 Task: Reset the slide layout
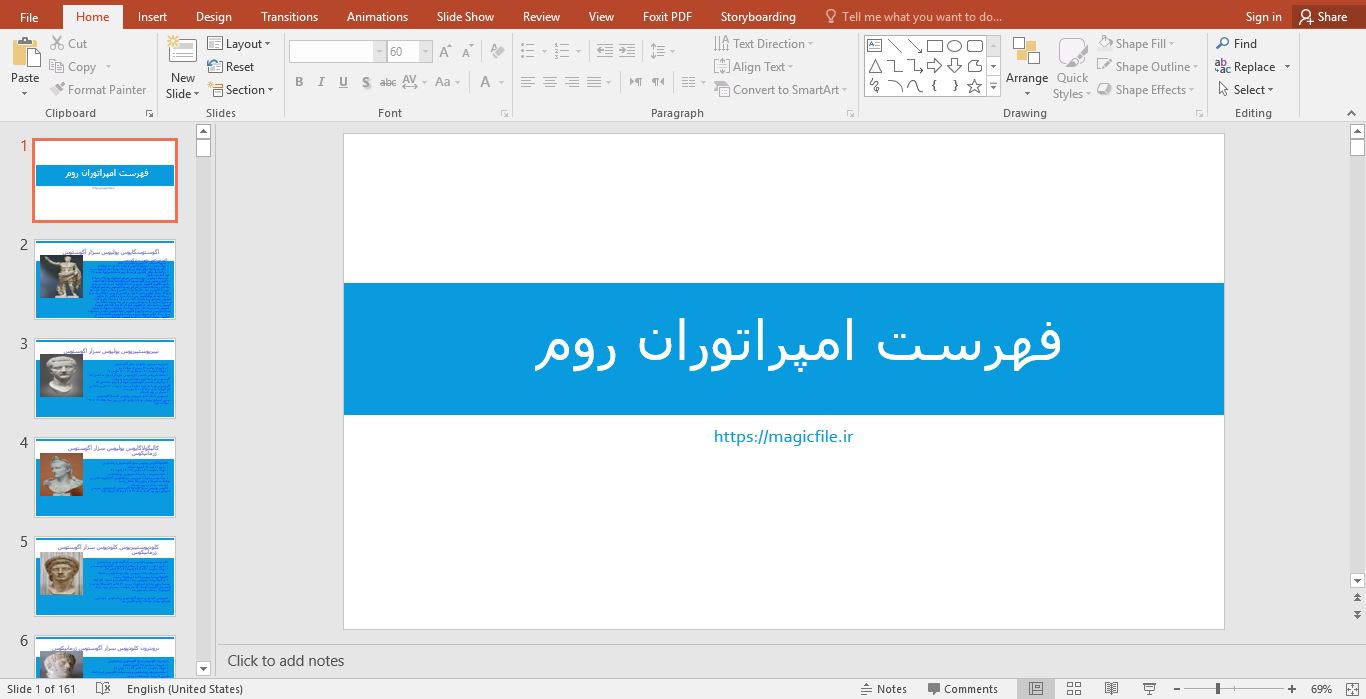(x=231, y=67)
